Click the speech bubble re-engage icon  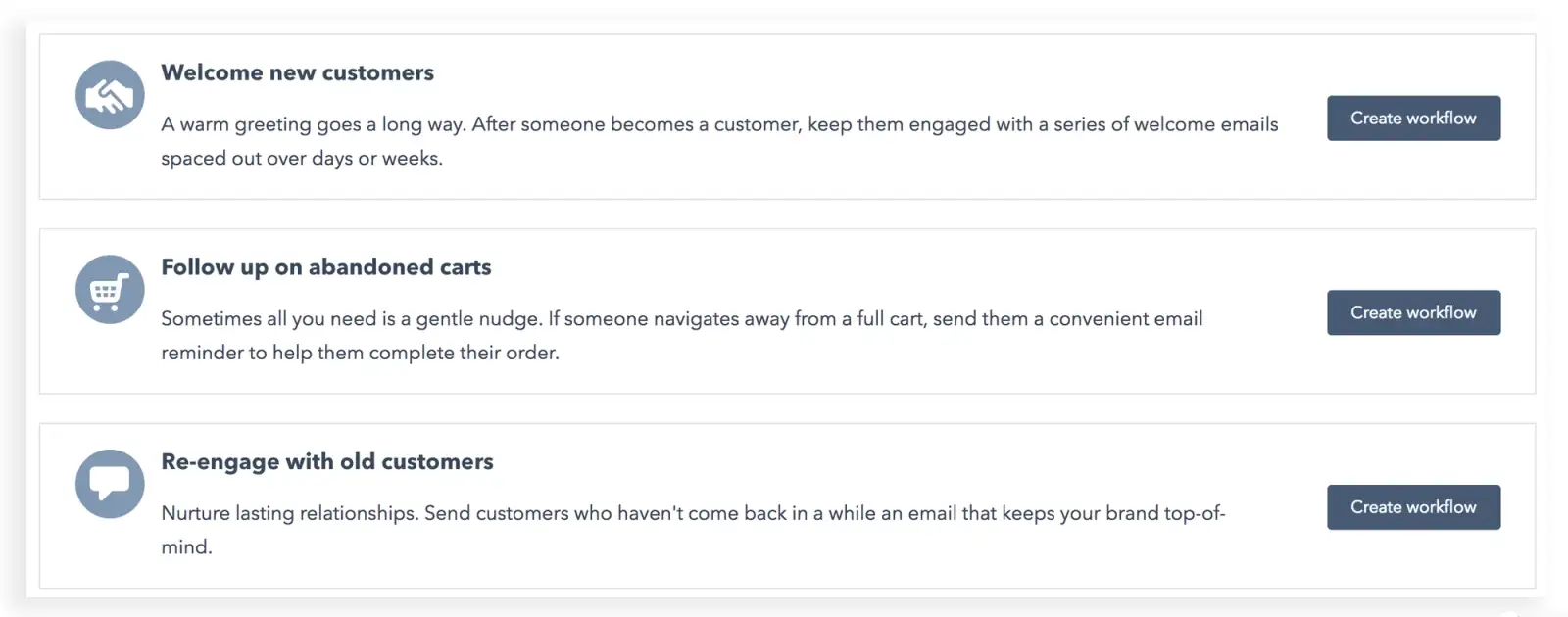click(x=110, y=484)
